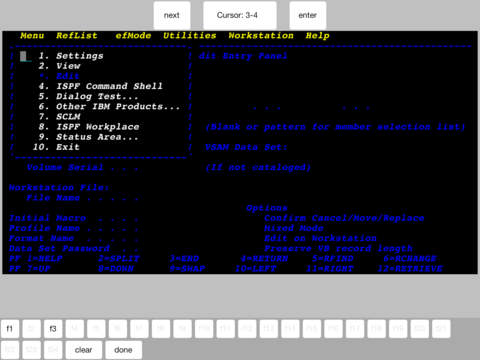Select 5. Dialog Test...
Screen dimensions: 480x360
(88, 96)
